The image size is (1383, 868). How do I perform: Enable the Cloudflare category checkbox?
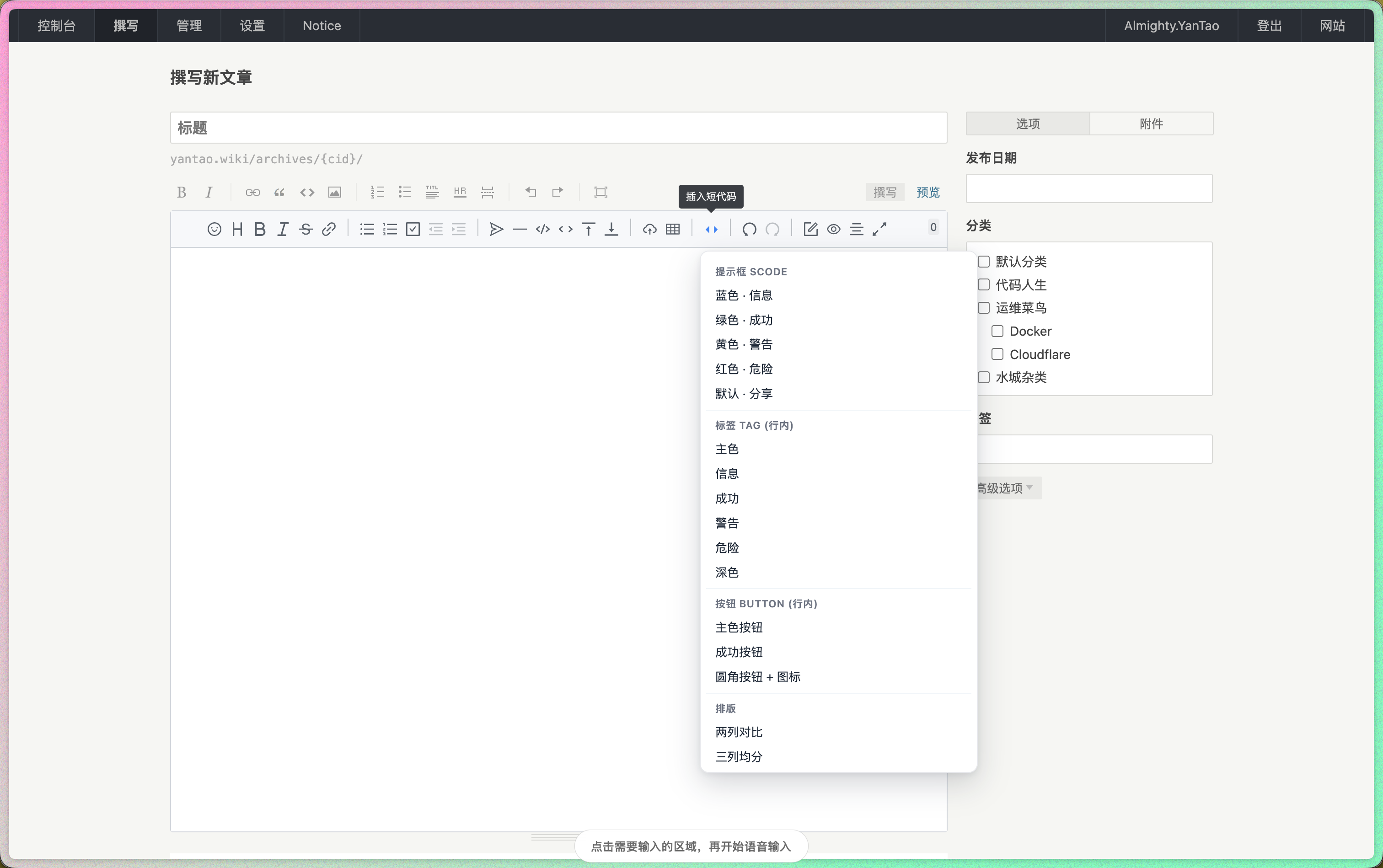(997, 354)
